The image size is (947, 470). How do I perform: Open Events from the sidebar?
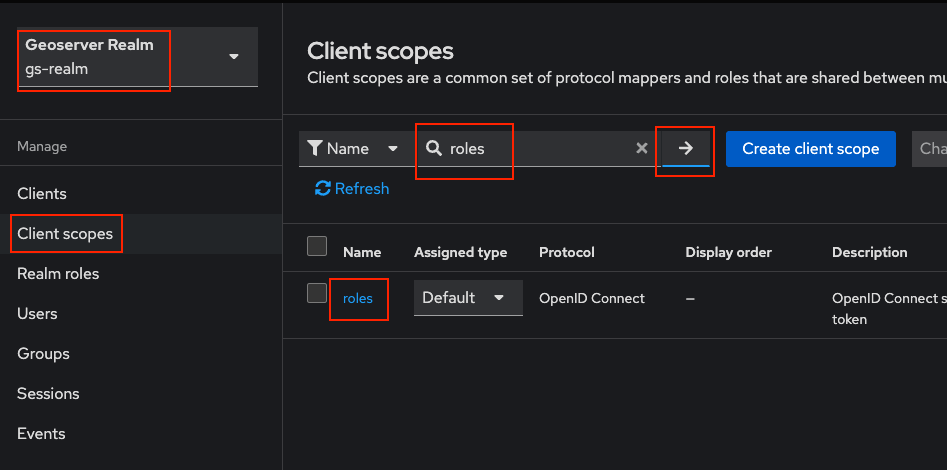(41, 433)
